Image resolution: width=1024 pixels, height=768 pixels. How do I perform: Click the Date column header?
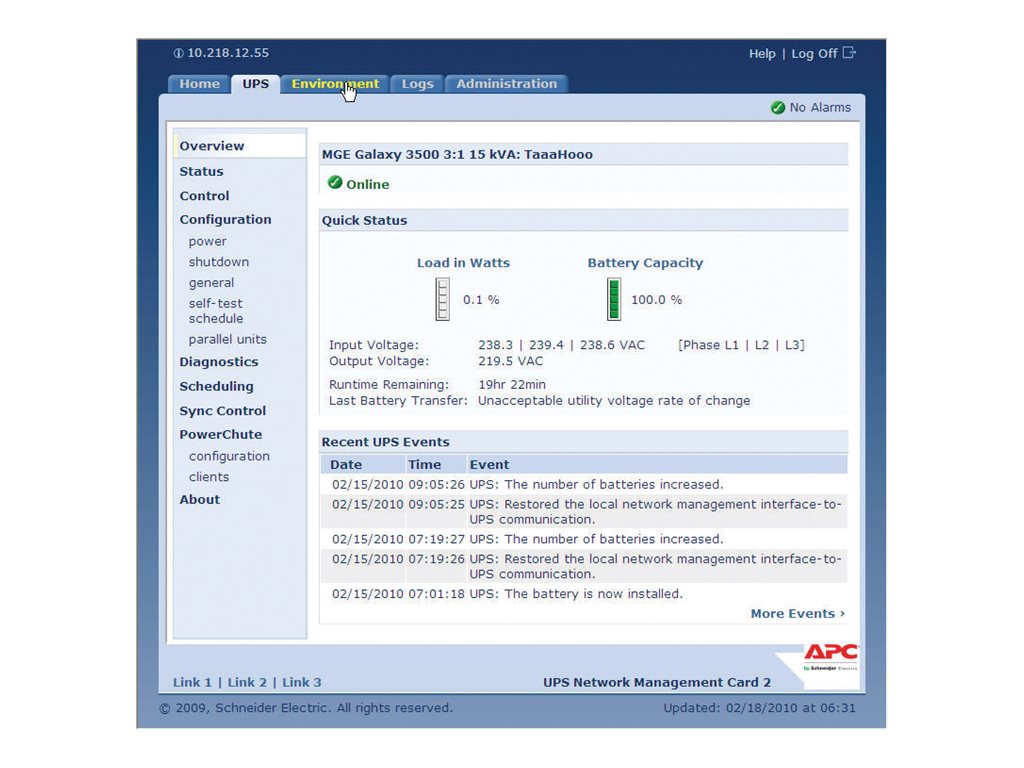346,465
